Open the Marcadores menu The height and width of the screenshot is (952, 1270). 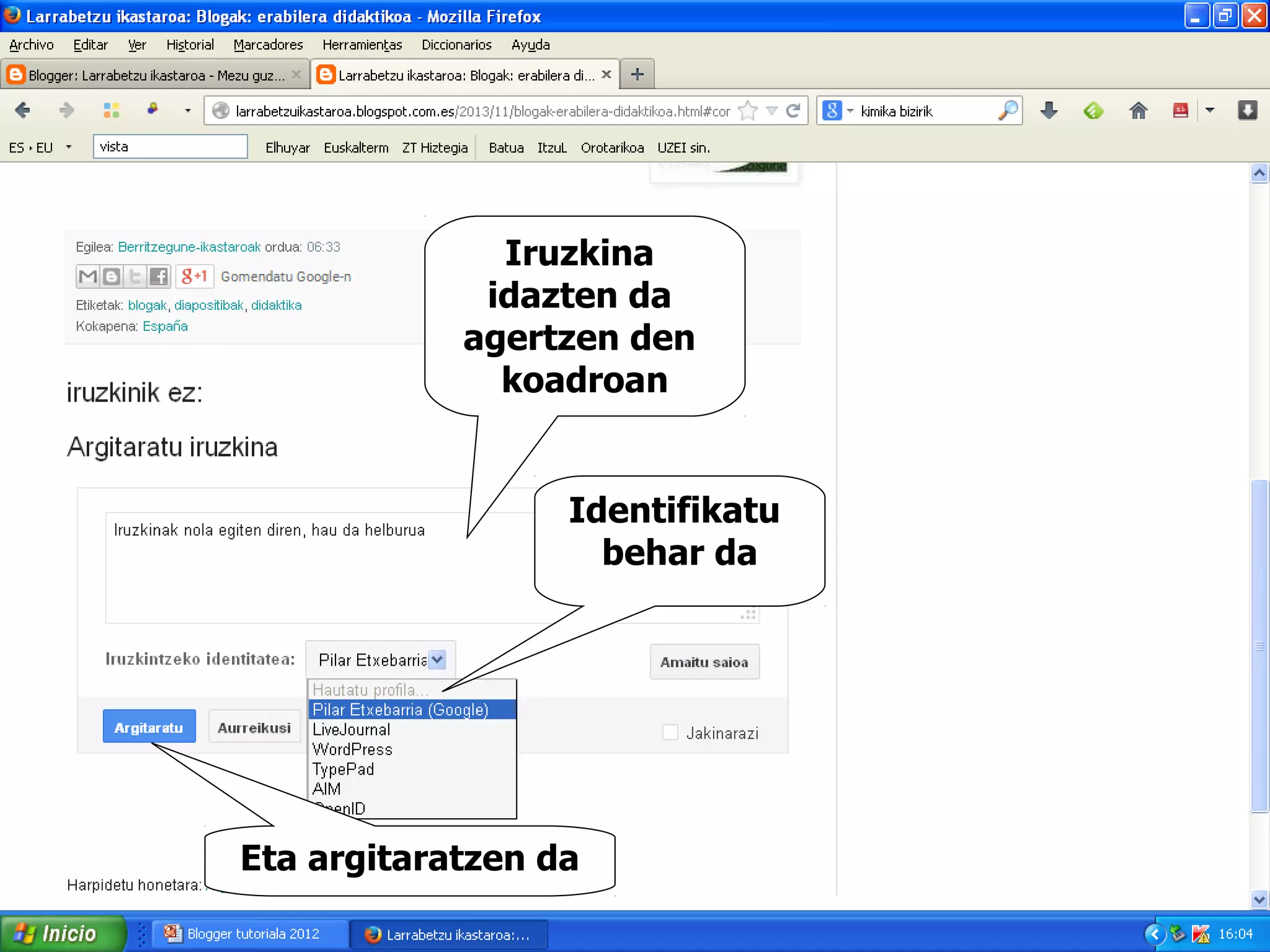click(269, 45)
